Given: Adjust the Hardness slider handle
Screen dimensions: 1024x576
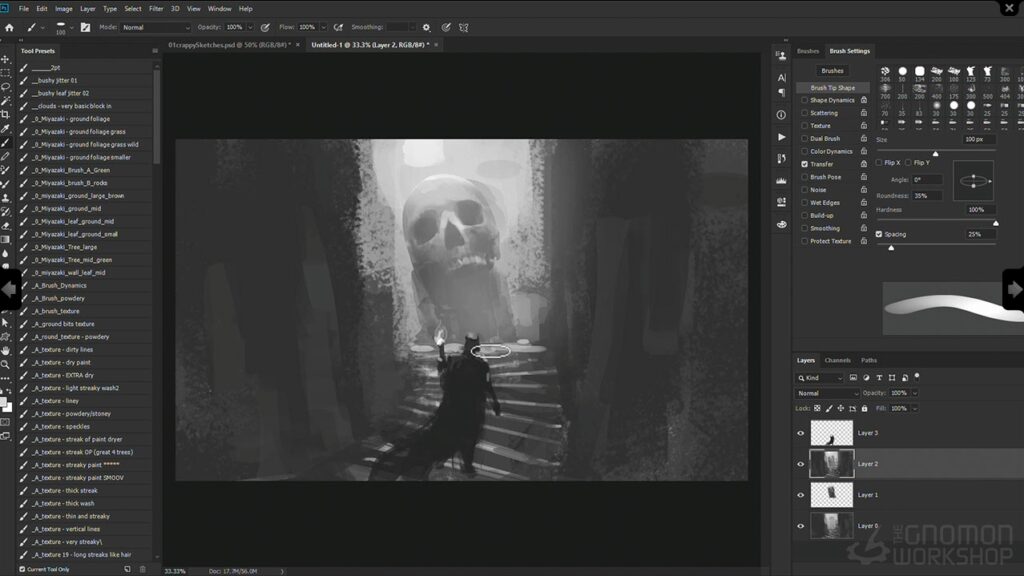Looking at the screenshot, I should [x=995, y=223].
